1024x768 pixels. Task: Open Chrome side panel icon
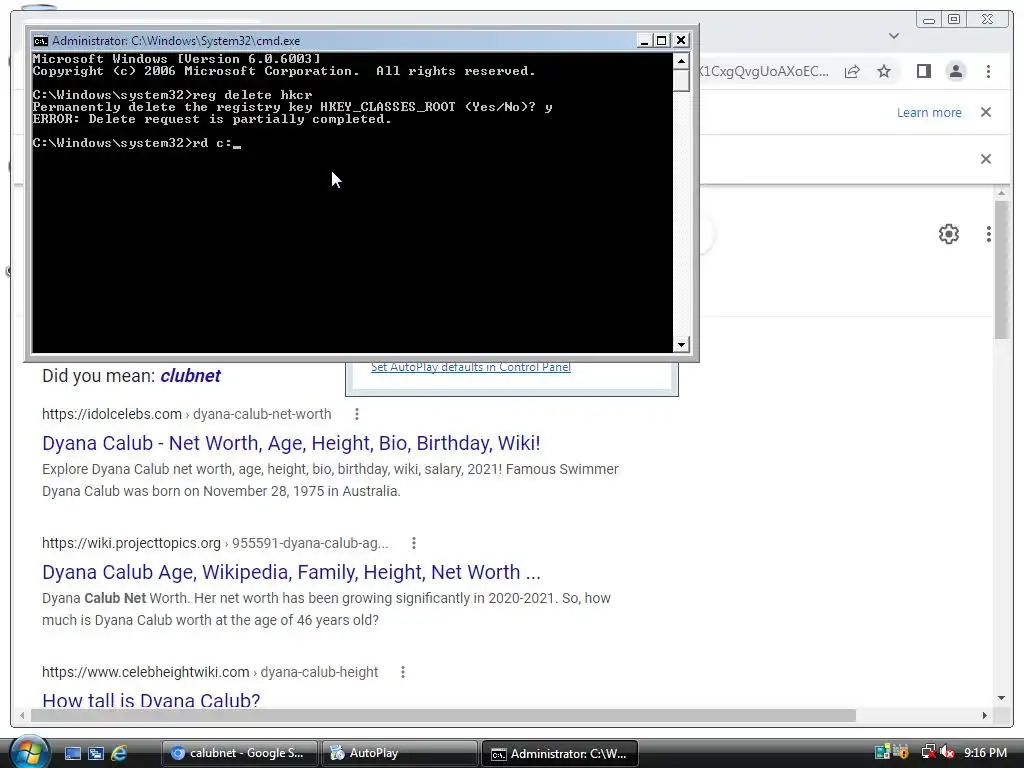[923, 71]
